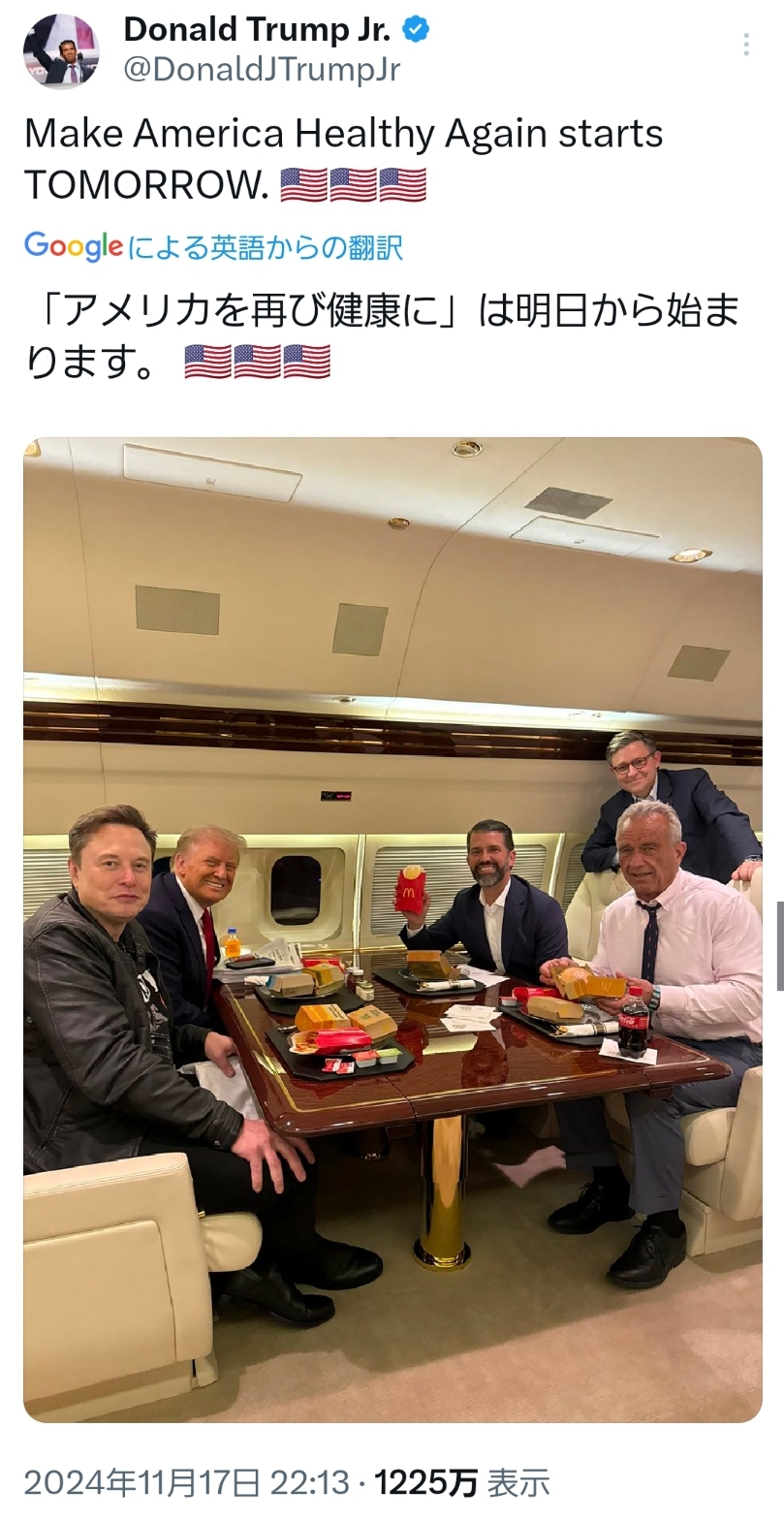Click the first flag emoji after ります。
Image resolution: width=784 pixels, height=1522 pixels.
coord(207,361)
